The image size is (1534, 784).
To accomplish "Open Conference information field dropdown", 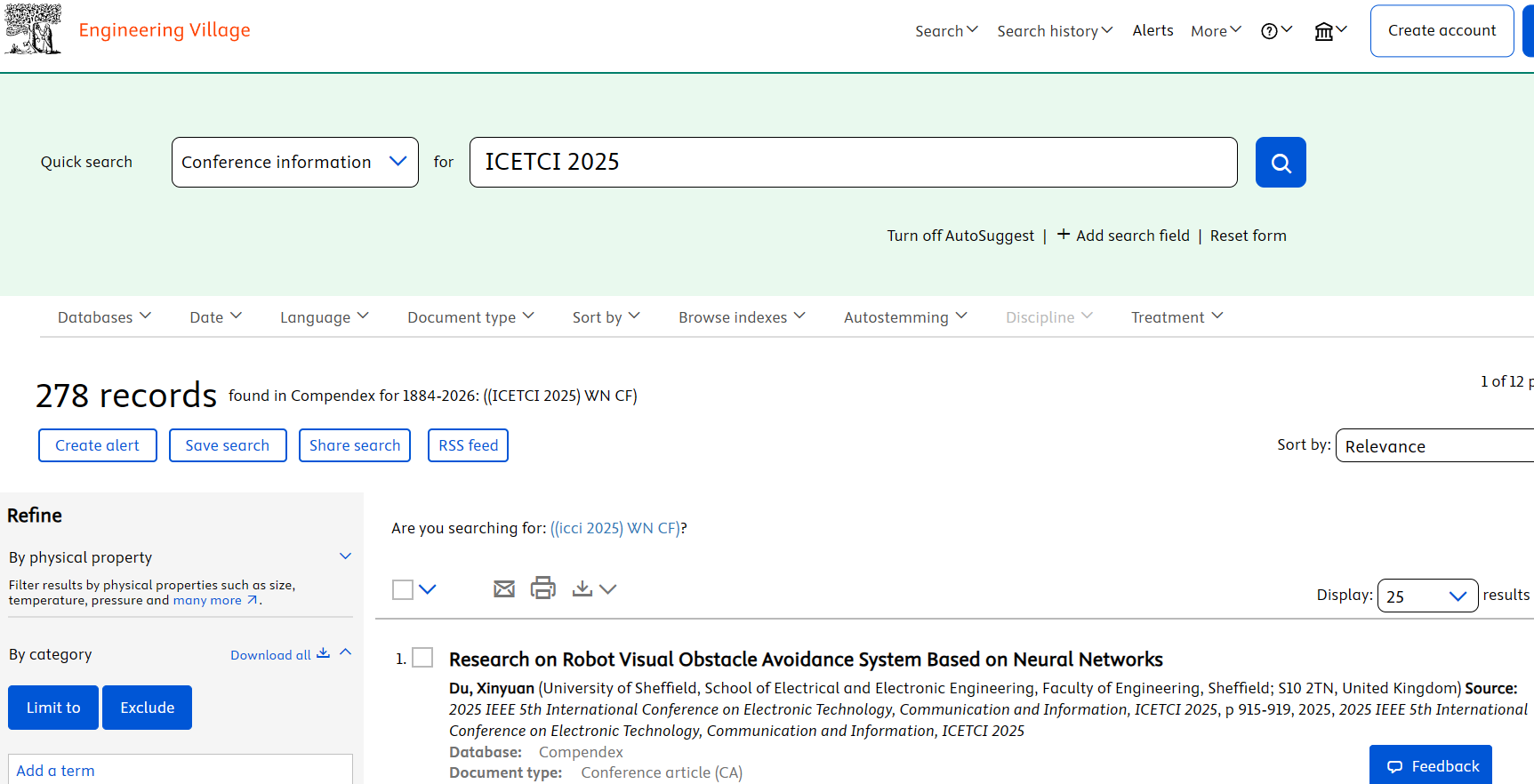I will tap(295, 163).
